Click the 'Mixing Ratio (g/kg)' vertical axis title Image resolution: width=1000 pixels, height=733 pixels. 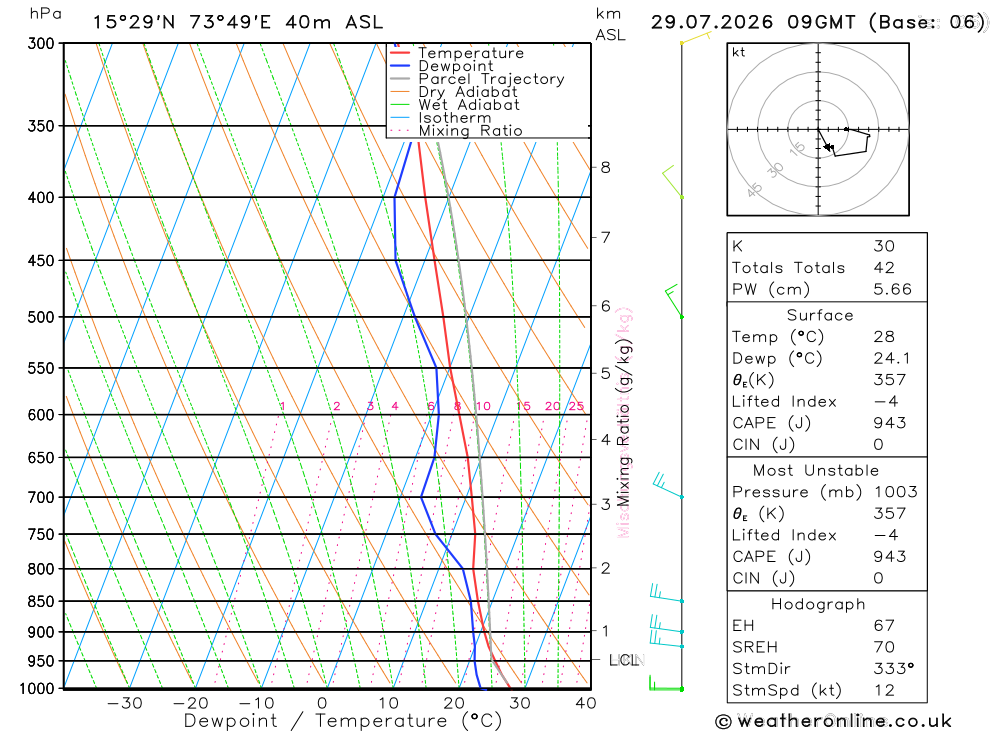point(623,423)
